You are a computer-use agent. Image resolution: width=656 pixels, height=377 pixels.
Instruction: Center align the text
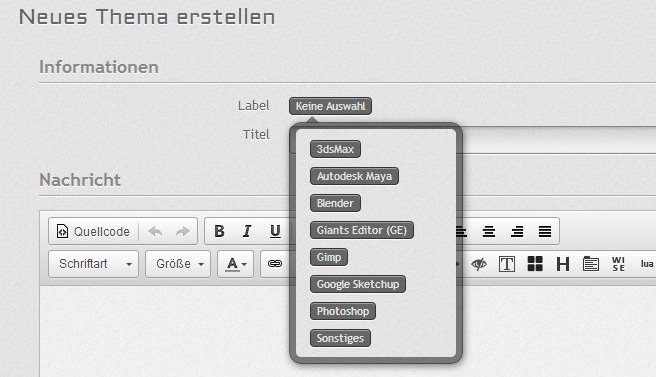(489, 231)
